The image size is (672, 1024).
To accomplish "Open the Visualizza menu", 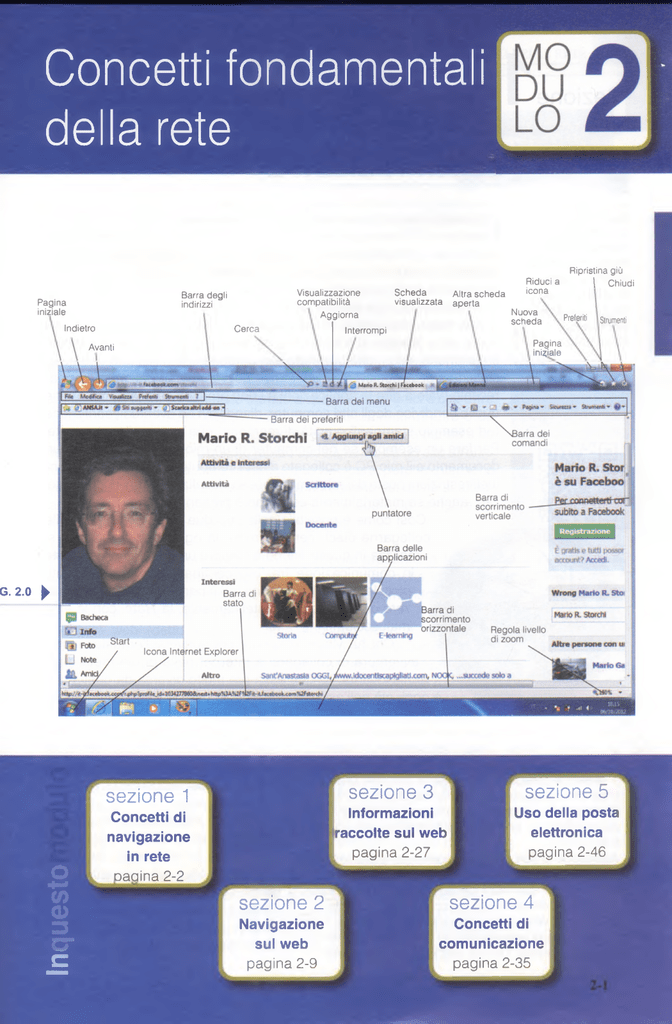I will (x=120, y=396).
